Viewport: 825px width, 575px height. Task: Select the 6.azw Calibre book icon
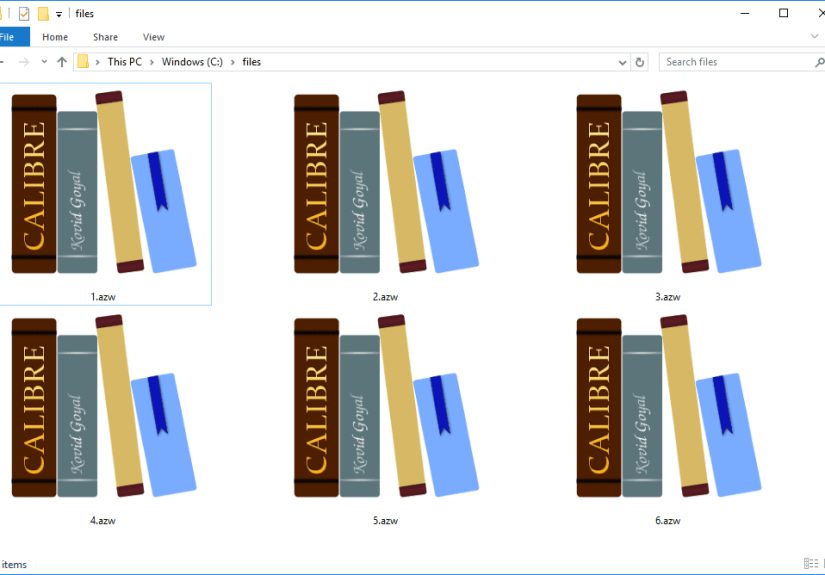click(669, 406)
